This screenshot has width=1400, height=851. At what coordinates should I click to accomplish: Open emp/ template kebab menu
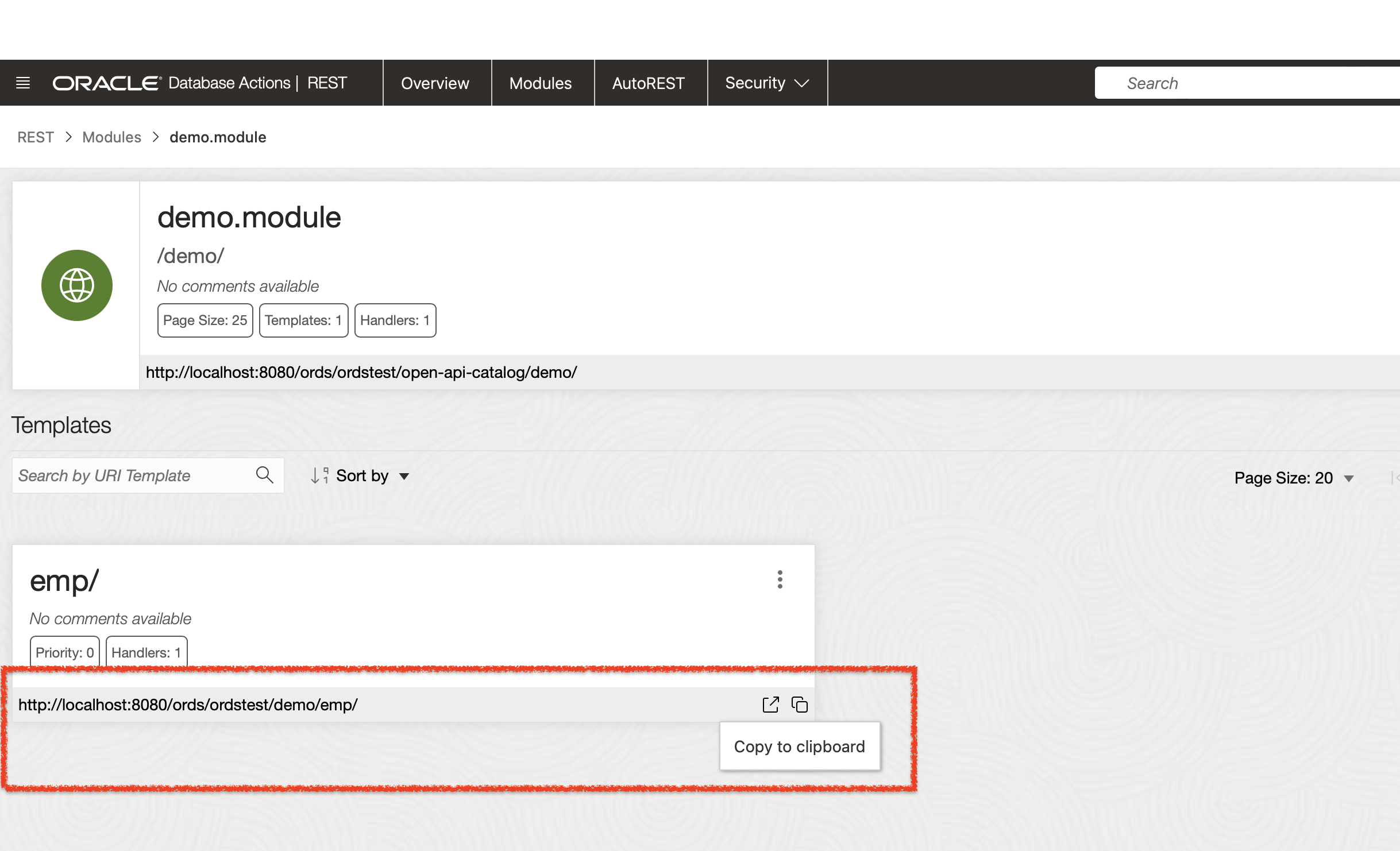point(780,579)
